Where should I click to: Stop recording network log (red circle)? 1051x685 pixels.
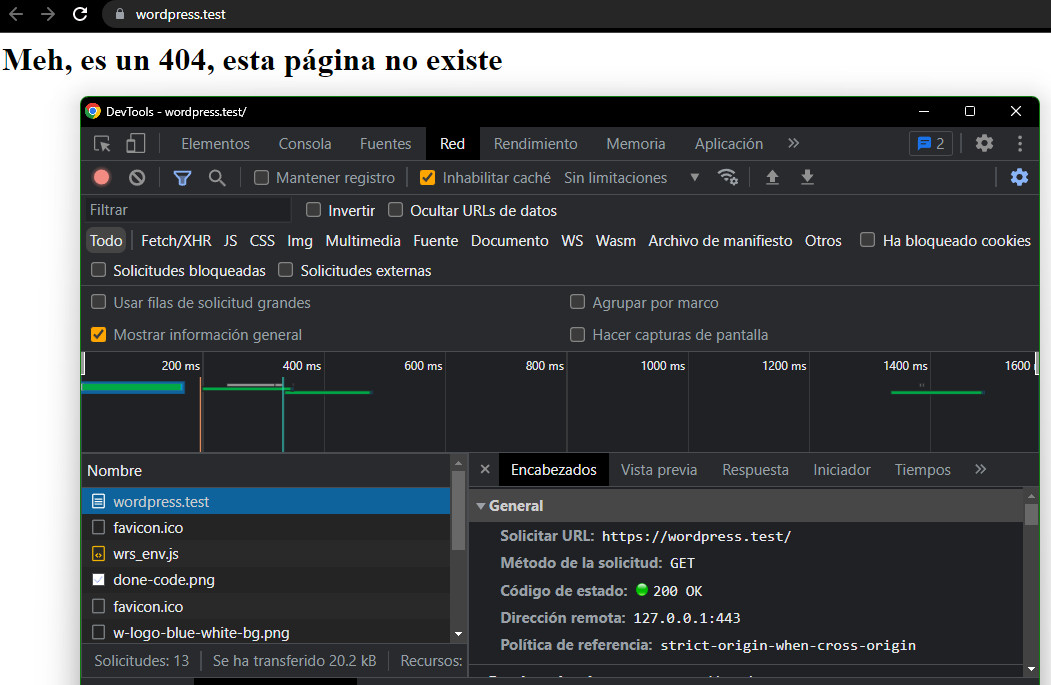click(99, 177)
